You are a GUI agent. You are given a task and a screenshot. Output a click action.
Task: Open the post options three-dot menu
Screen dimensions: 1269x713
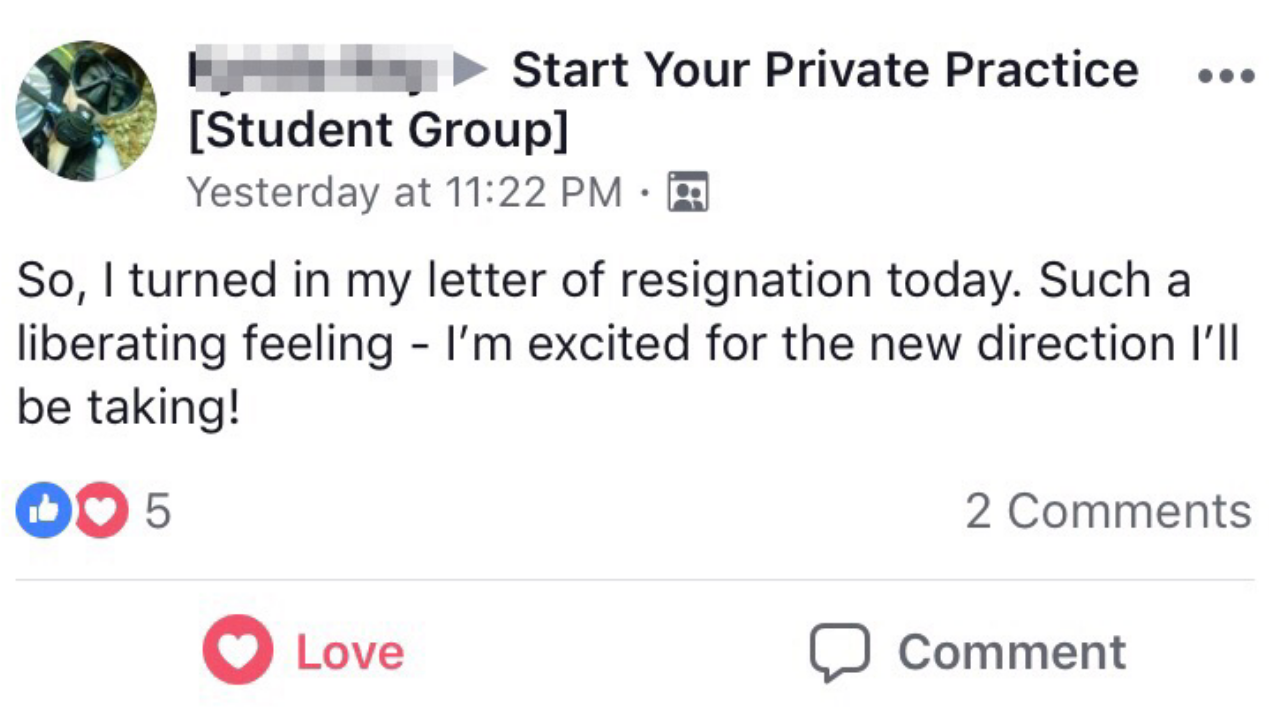click(x=1225, y=76)
